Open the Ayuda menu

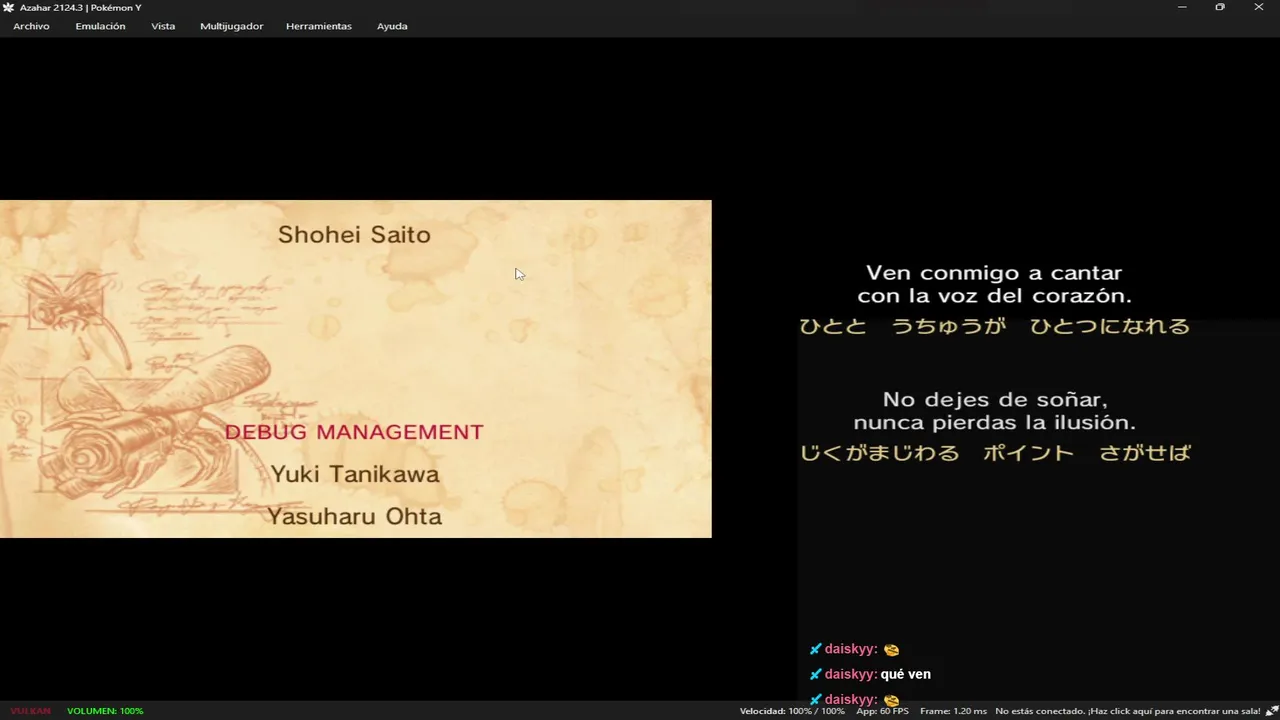(392, 26)
